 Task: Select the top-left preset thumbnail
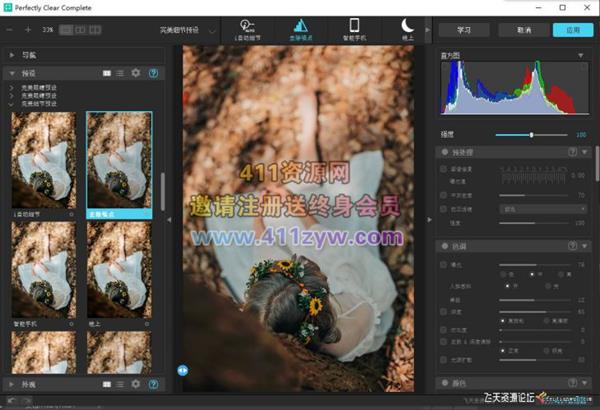pos(43,160)
